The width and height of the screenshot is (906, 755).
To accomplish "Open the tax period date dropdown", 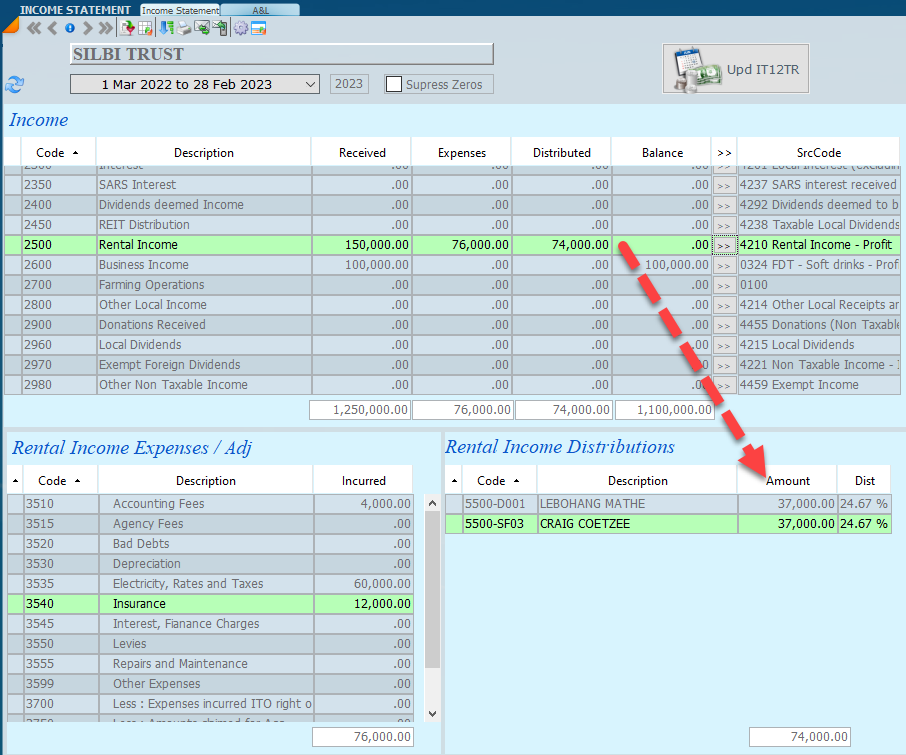I will (310, 85).
